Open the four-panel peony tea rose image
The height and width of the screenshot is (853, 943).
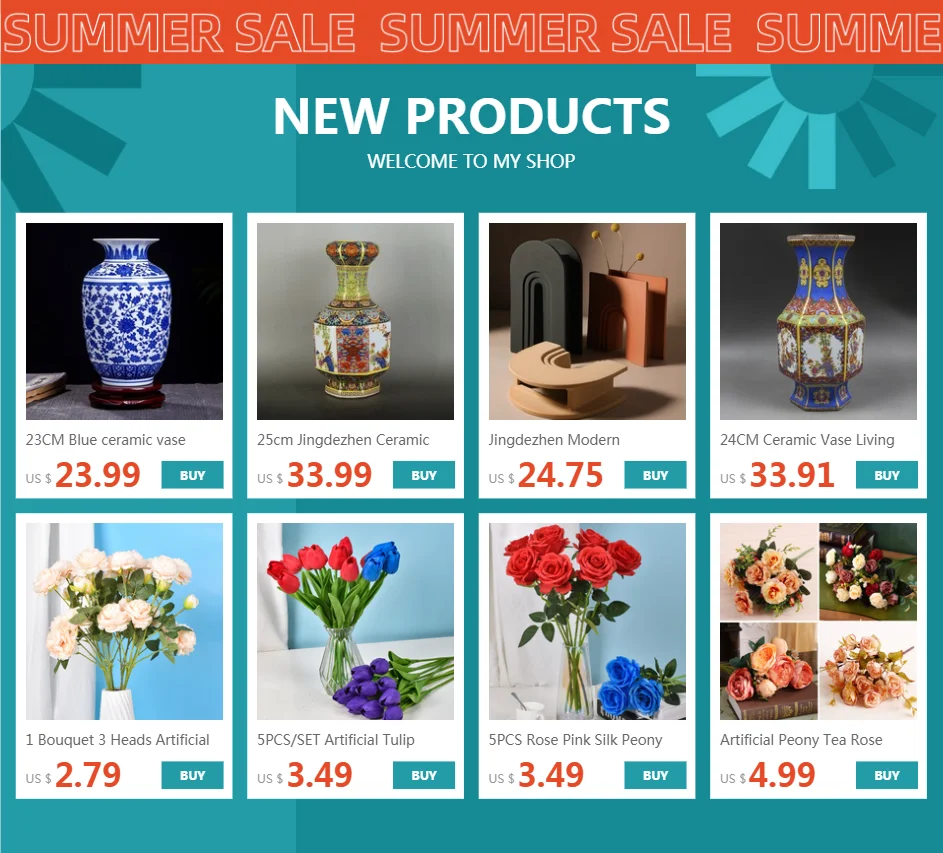(819, 621)
